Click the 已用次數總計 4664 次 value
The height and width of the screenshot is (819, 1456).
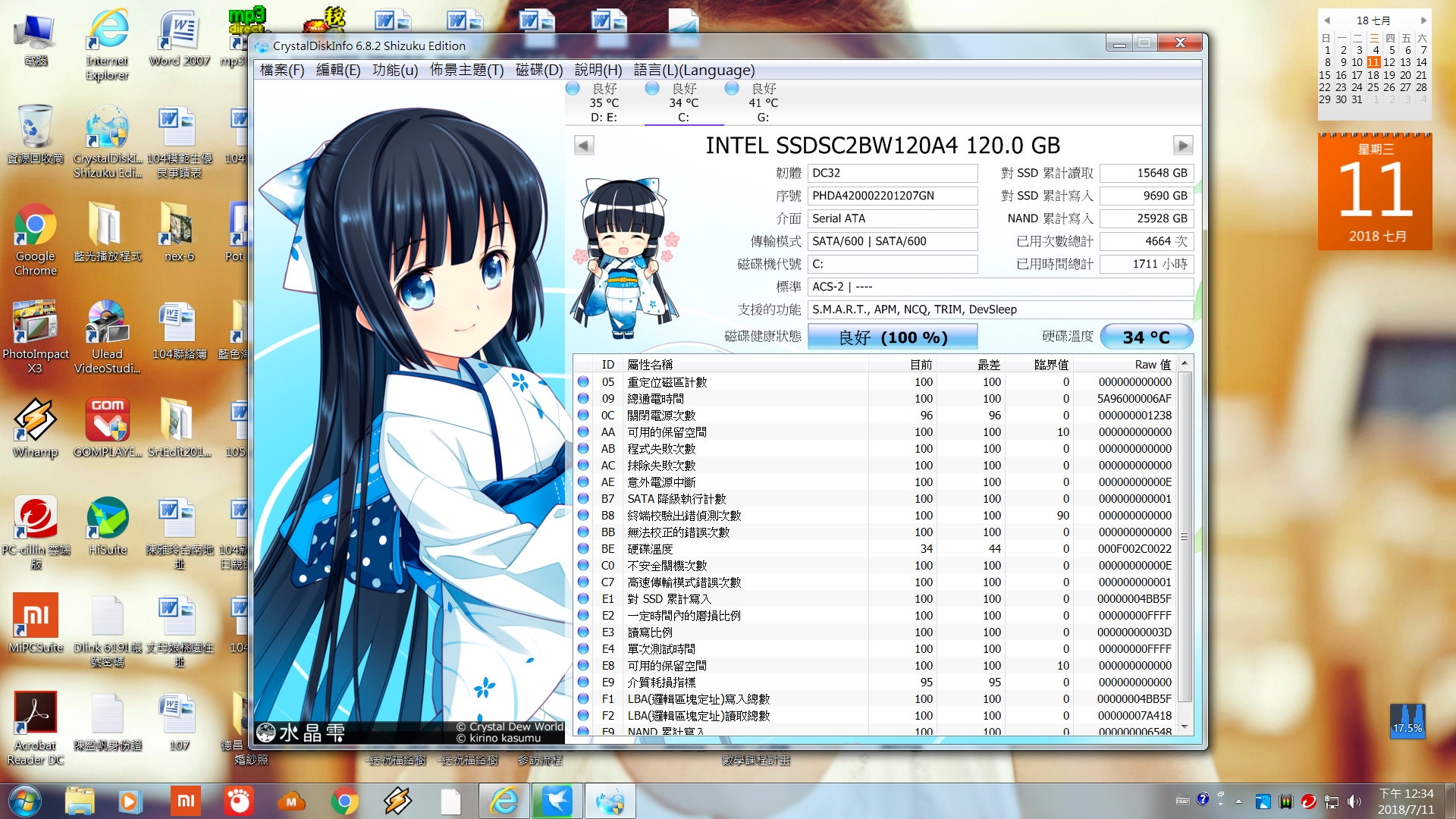1147,241
